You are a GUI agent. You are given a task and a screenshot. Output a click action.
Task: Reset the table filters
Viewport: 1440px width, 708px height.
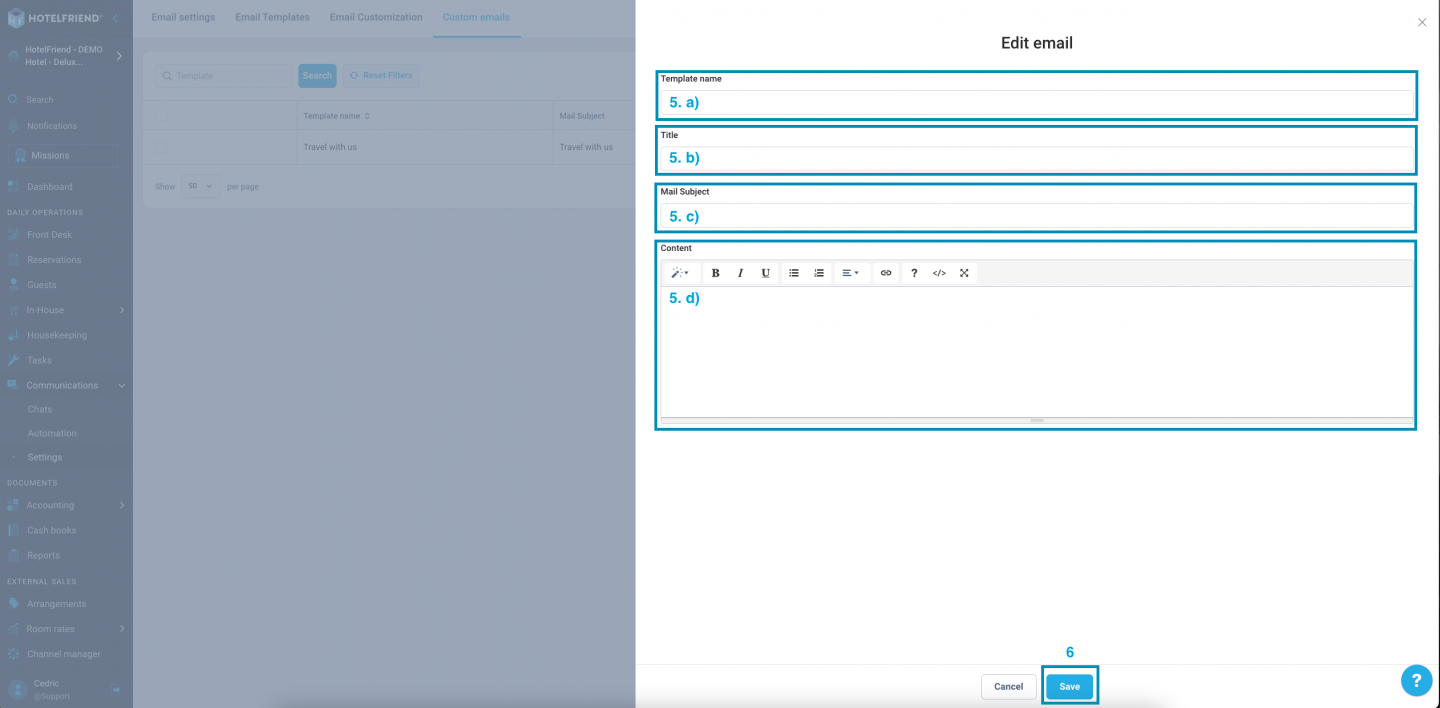[380, 75]
